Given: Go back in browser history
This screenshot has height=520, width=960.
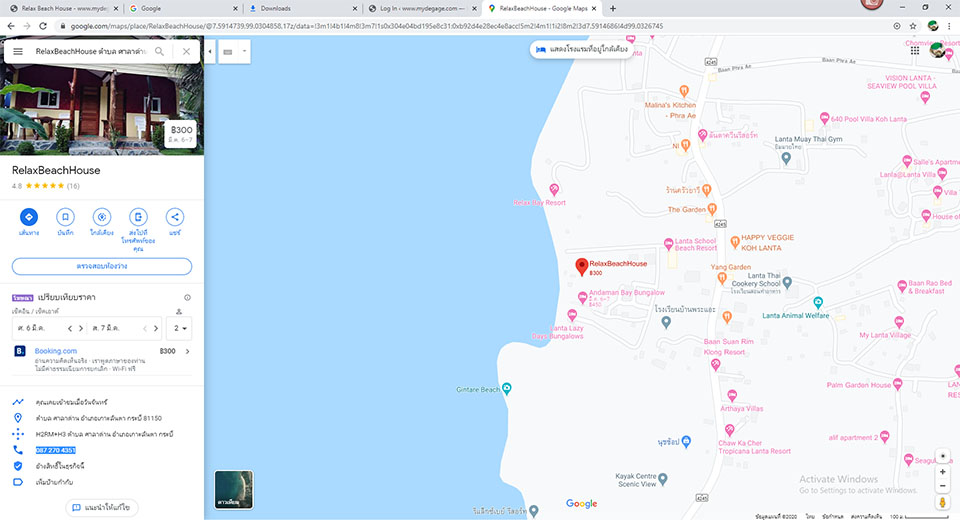Looking at the screenshot, I should [10, 26].
